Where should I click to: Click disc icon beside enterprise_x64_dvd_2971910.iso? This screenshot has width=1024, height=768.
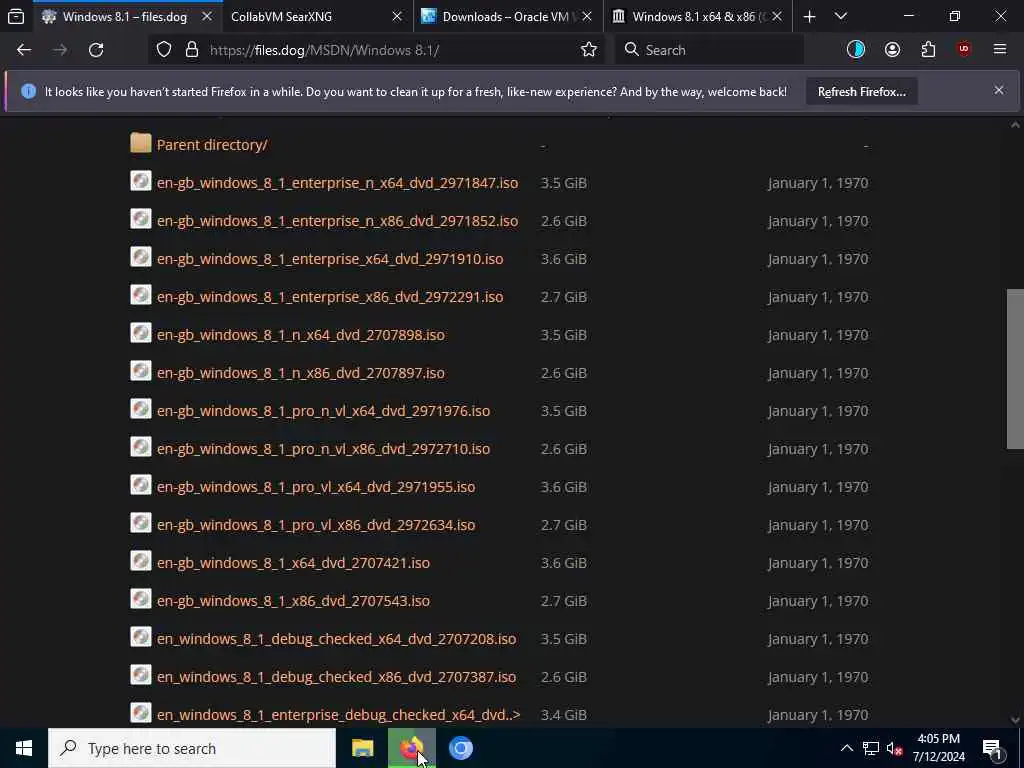coord(140,257)
